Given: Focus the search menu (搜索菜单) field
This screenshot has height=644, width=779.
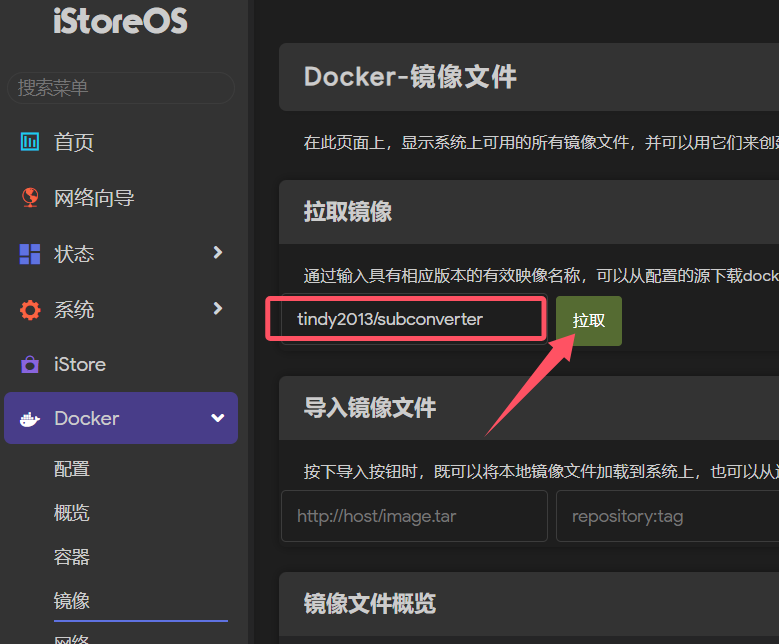Looking at the screenshot, I should (120, 88).
